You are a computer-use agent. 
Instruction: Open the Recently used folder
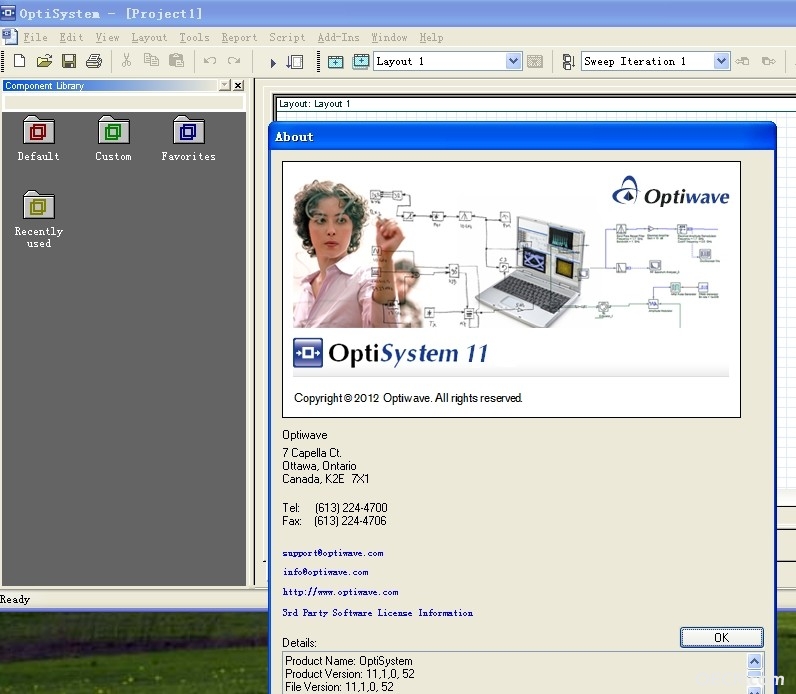tap(39, 219)
